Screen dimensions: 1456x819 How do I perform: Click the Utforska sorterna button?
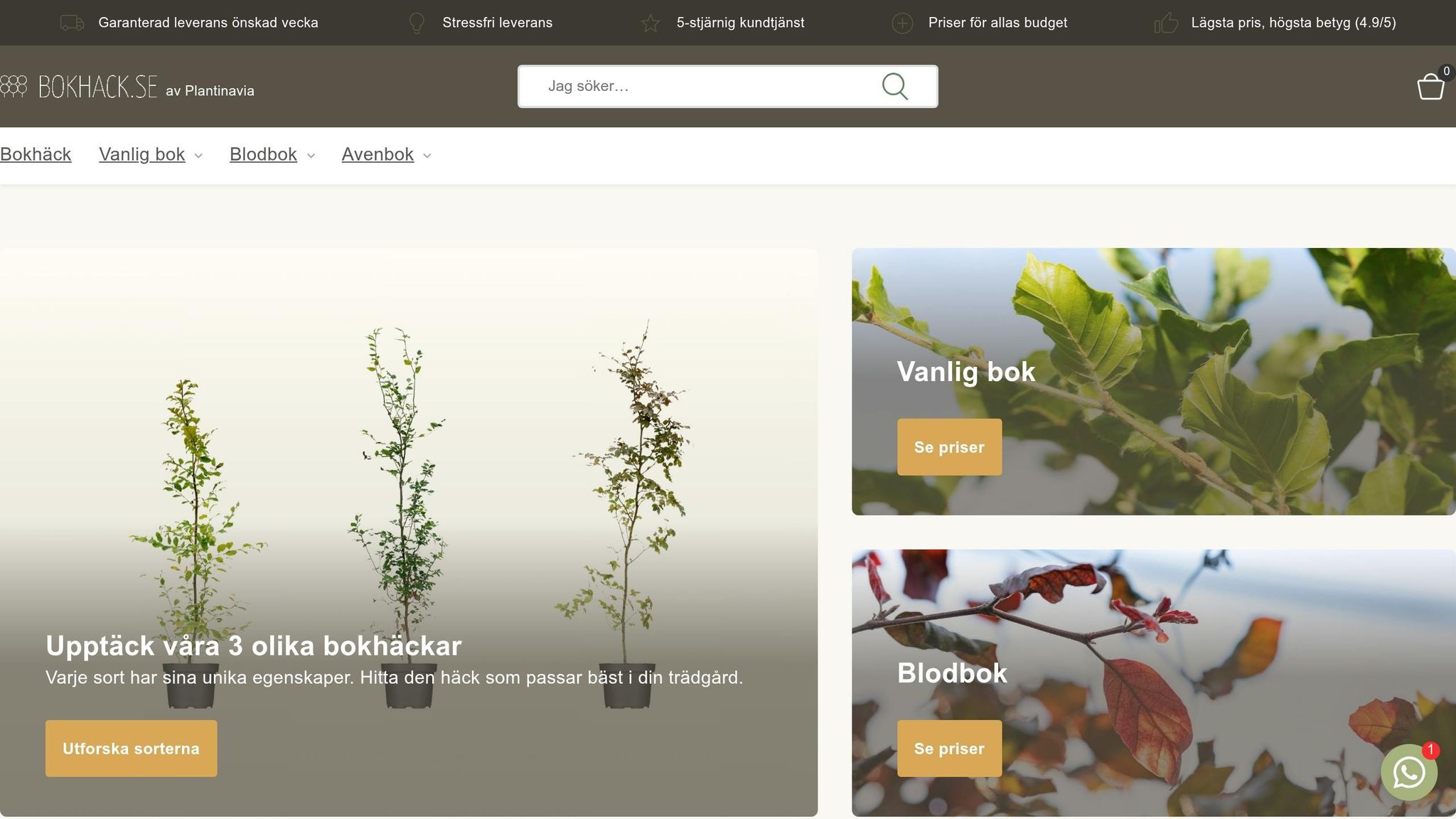coord(132,748)
